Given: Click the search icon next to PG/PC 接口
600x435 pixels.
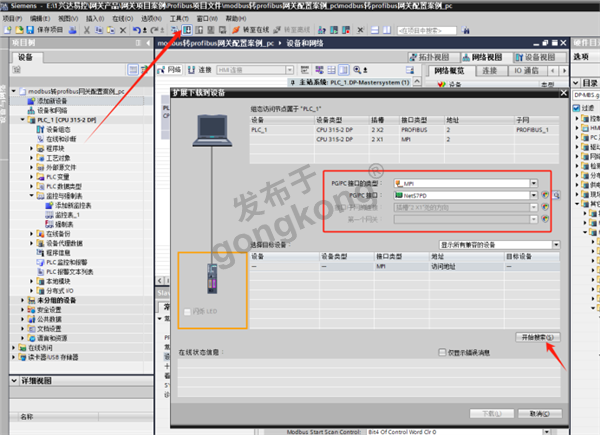Looking at the screenshot, I should [x=556, y=196].
